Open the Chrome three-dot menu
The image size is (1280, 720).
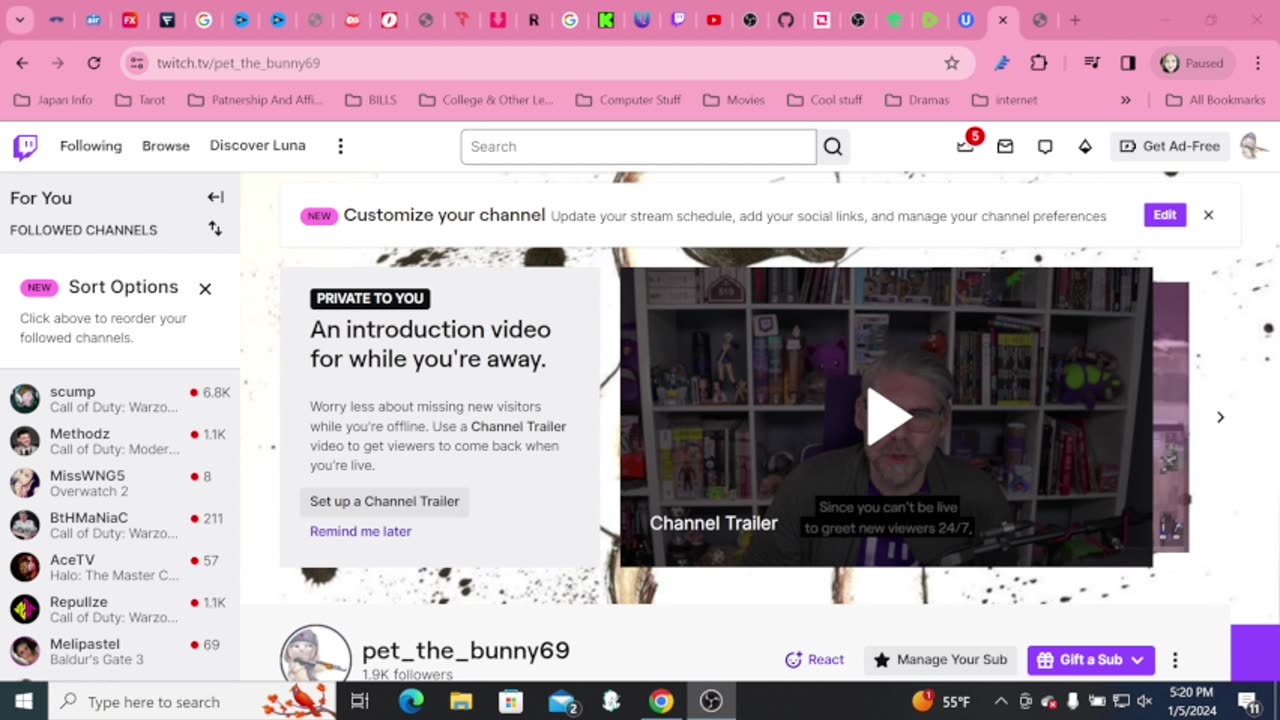pos(1258,63)
